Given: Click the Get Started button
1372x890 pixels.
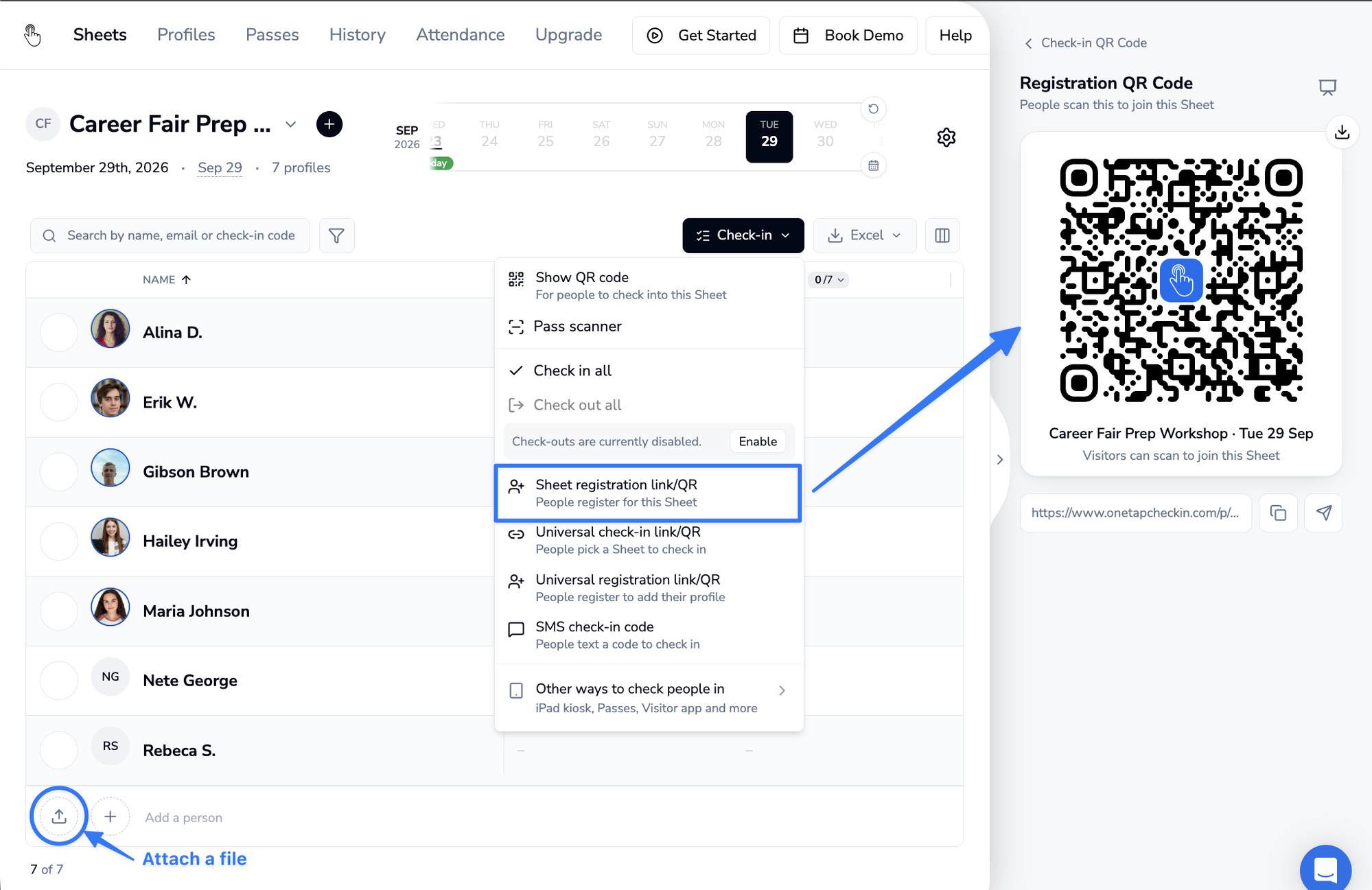Looking at the screenshot, I should [x=701, y=36].
